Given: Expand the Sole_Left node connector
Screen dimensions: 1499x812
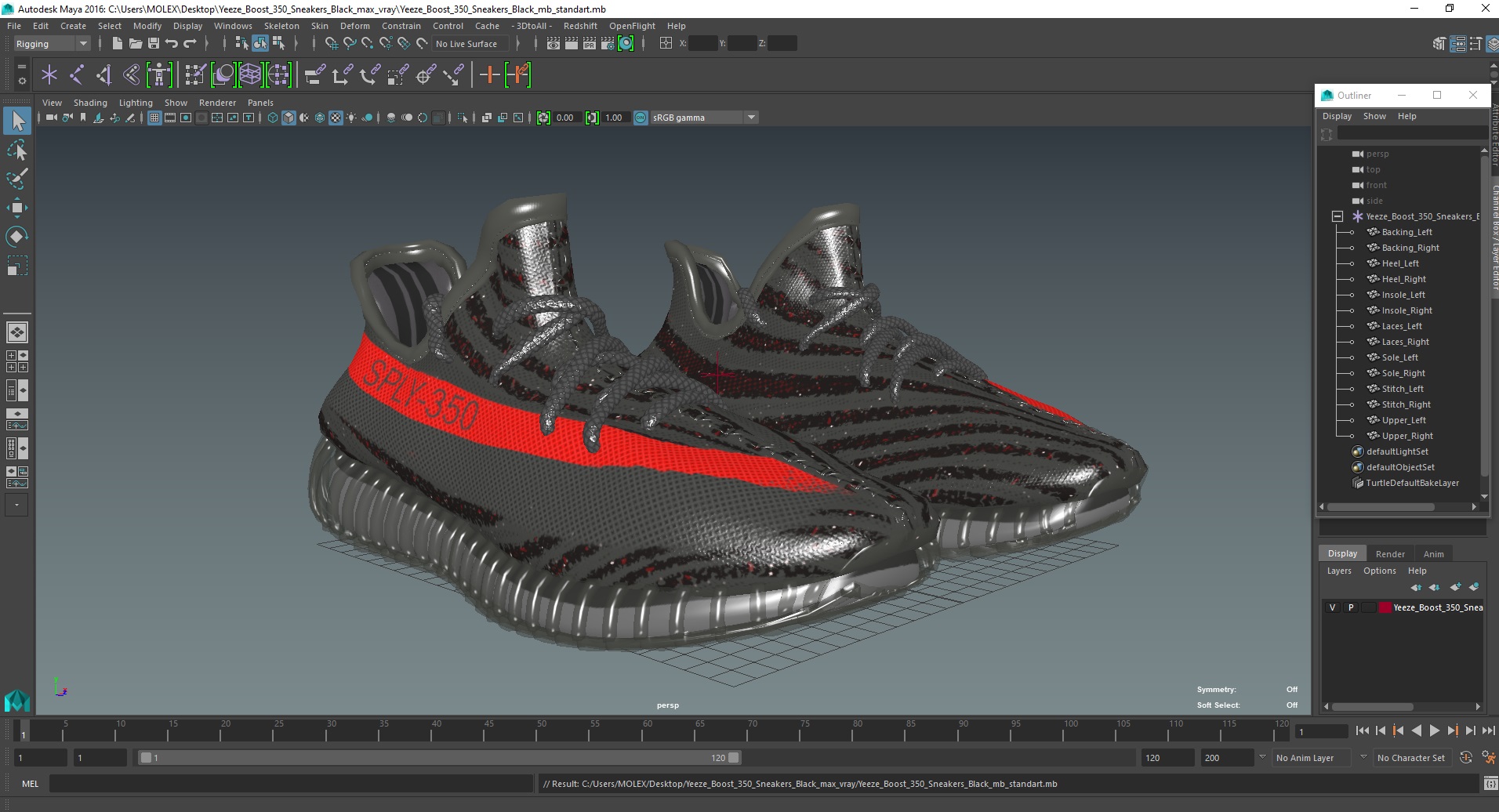Looking at the screenshot, I should coord(1352,358).
